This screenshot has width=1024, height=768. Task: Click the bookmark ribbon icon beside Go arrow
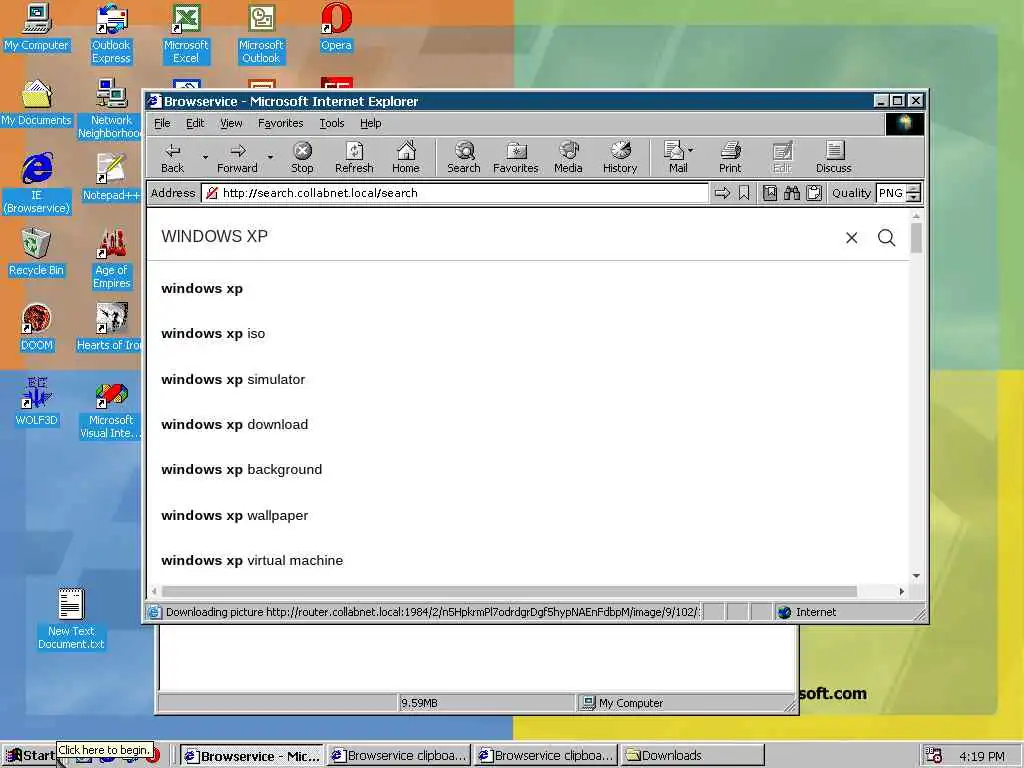point(744,193)
